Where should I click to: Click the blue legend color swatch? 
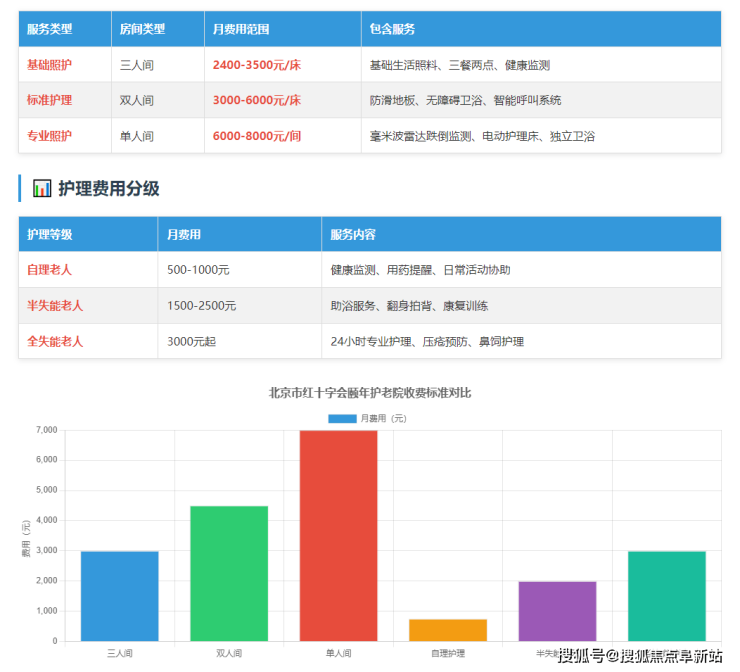click(x=342, y=418)
